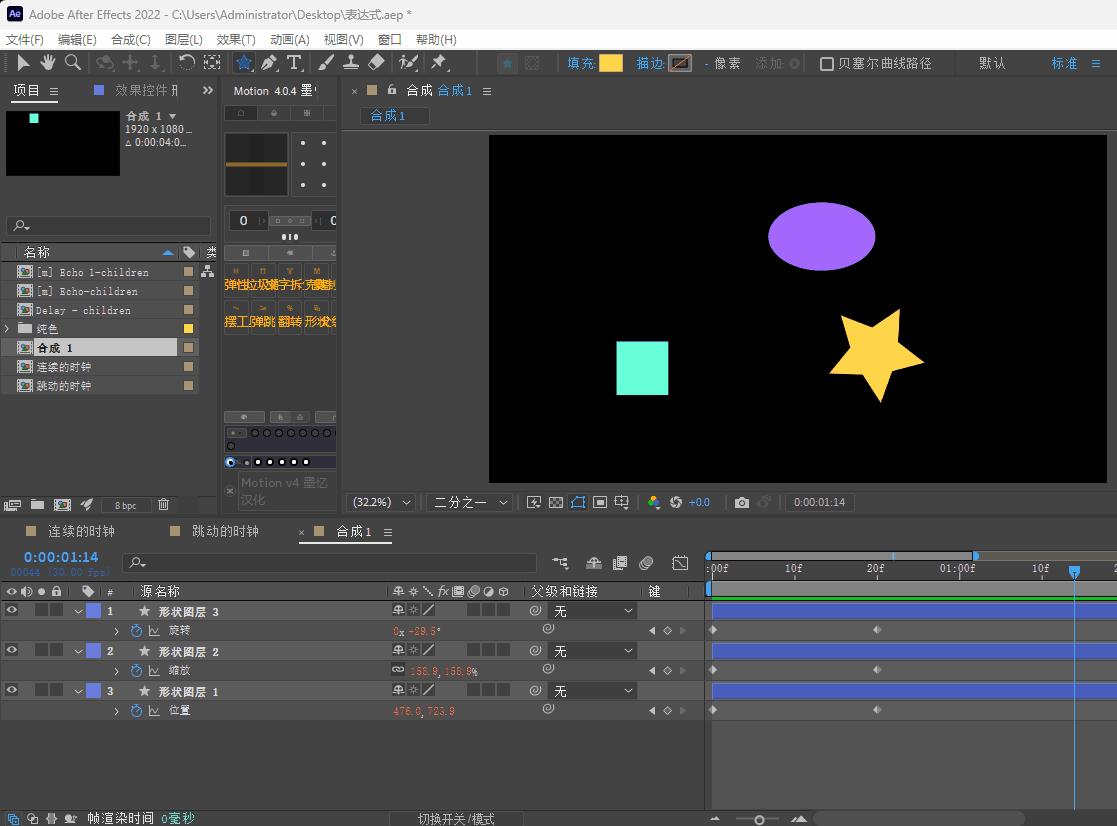
Task: Click the rotation stopwatch on 形状图层 3
Action: (x=137, y=631)
